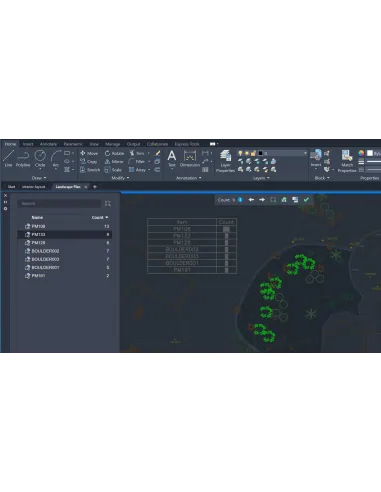The width and height of the screenshot is (381, 492).
Task: Go to previous counted object
Action: 251,200
